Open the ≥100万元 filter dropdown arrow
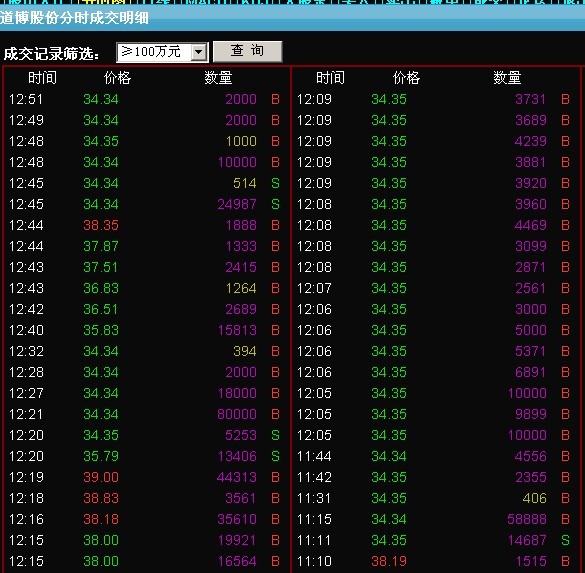 pyautogui.click(x=199, y=52)
